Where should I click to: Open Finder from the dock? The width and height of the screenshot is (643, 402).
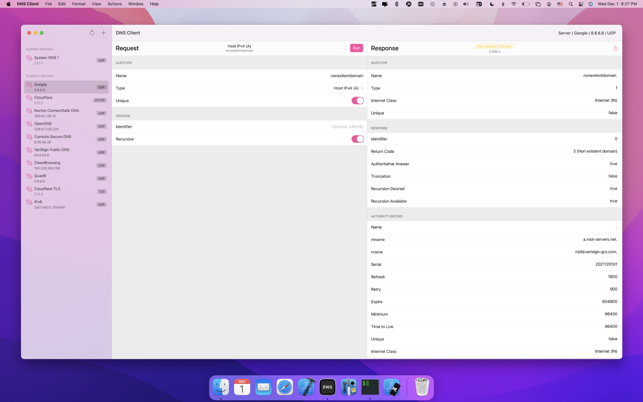pos(221,387)
